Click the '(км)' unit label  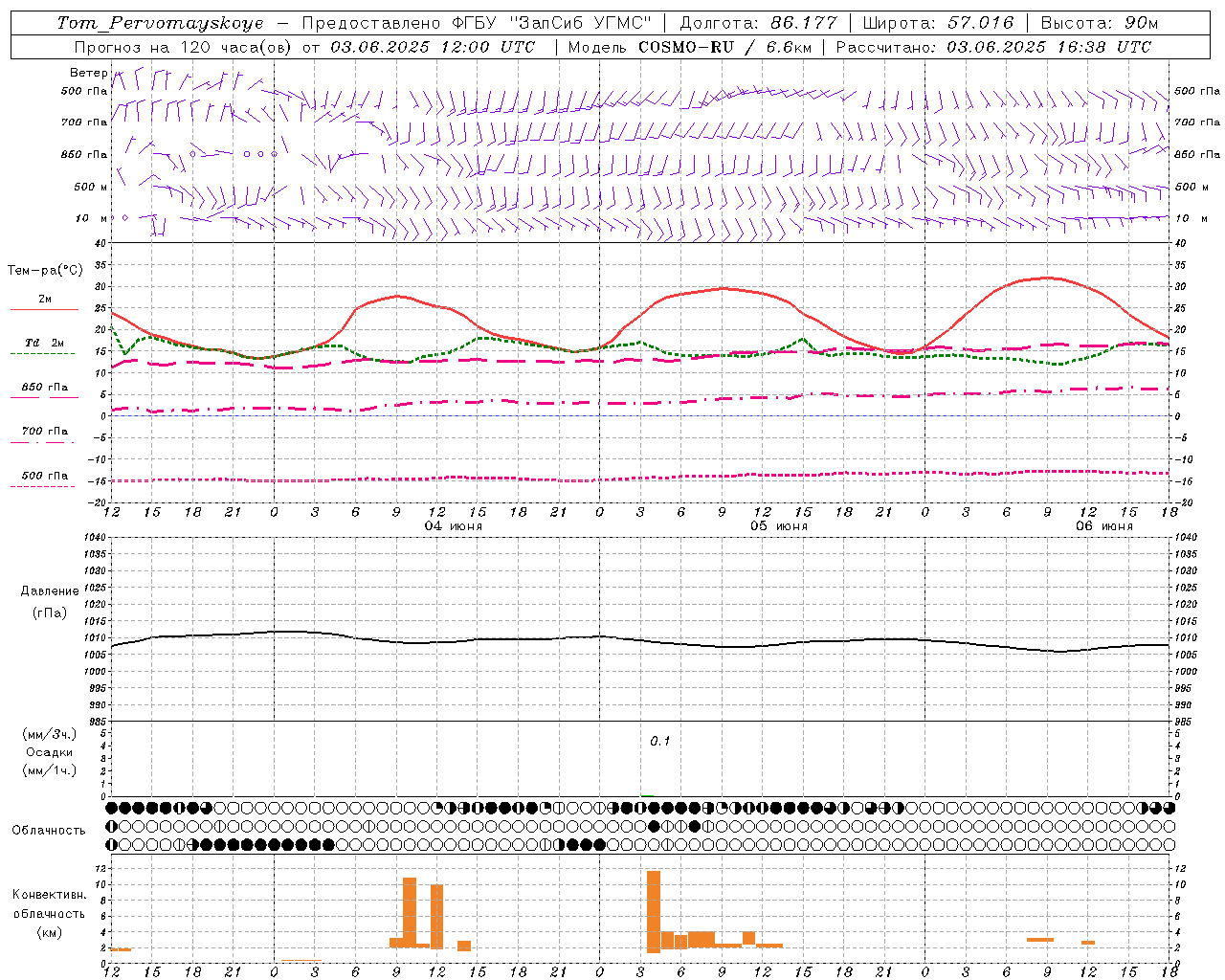click(49, 932)
